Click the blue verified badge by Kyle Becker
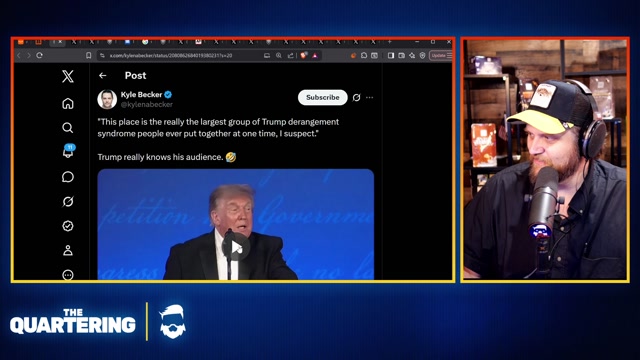This screenshot has height=360, width=640. pyautogui.click(x=168, y=95)
